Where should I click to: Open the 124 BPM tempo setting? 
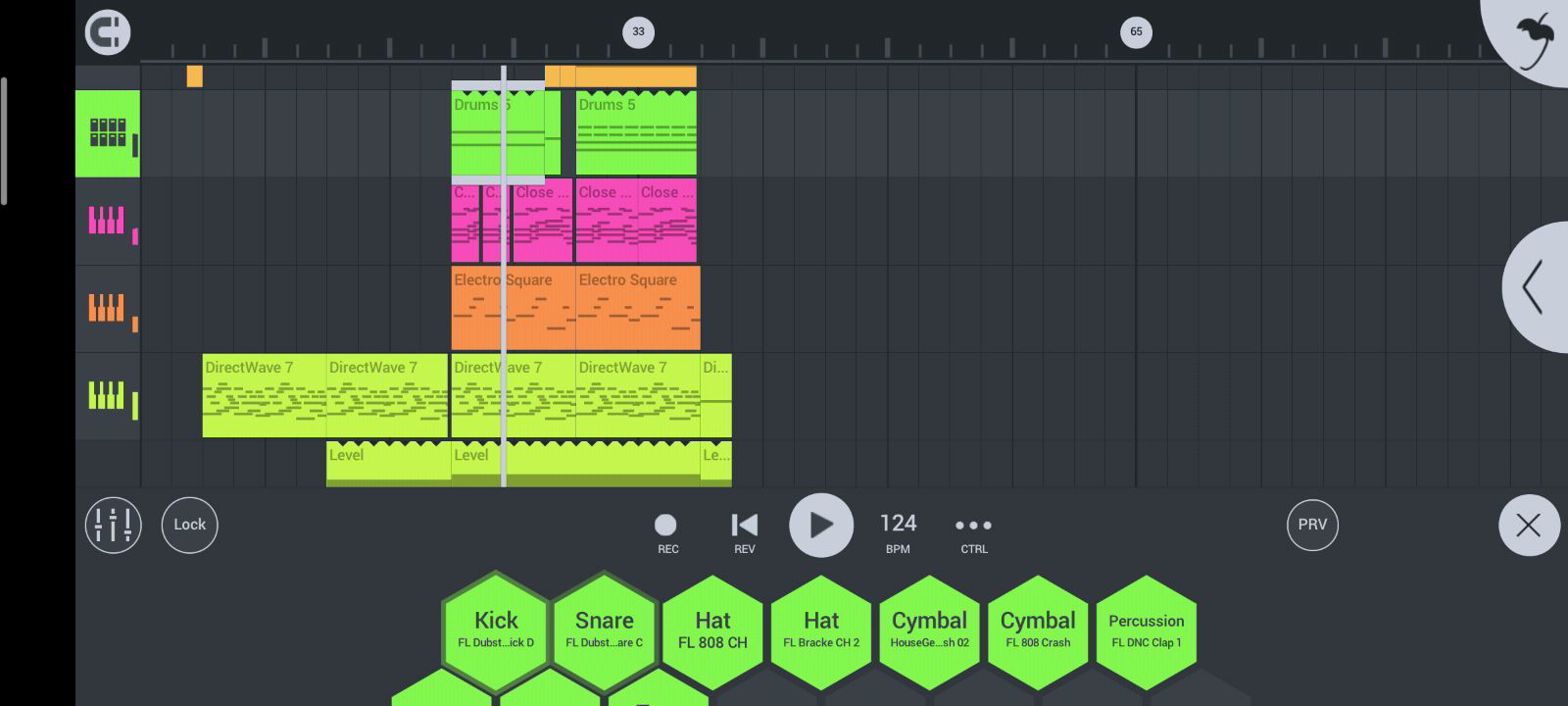click(x=898, y=531)
